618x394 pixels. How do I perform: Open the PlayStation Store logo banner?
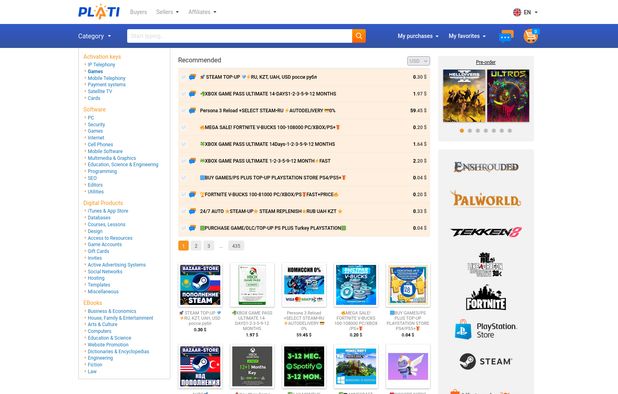pos(486,330)
